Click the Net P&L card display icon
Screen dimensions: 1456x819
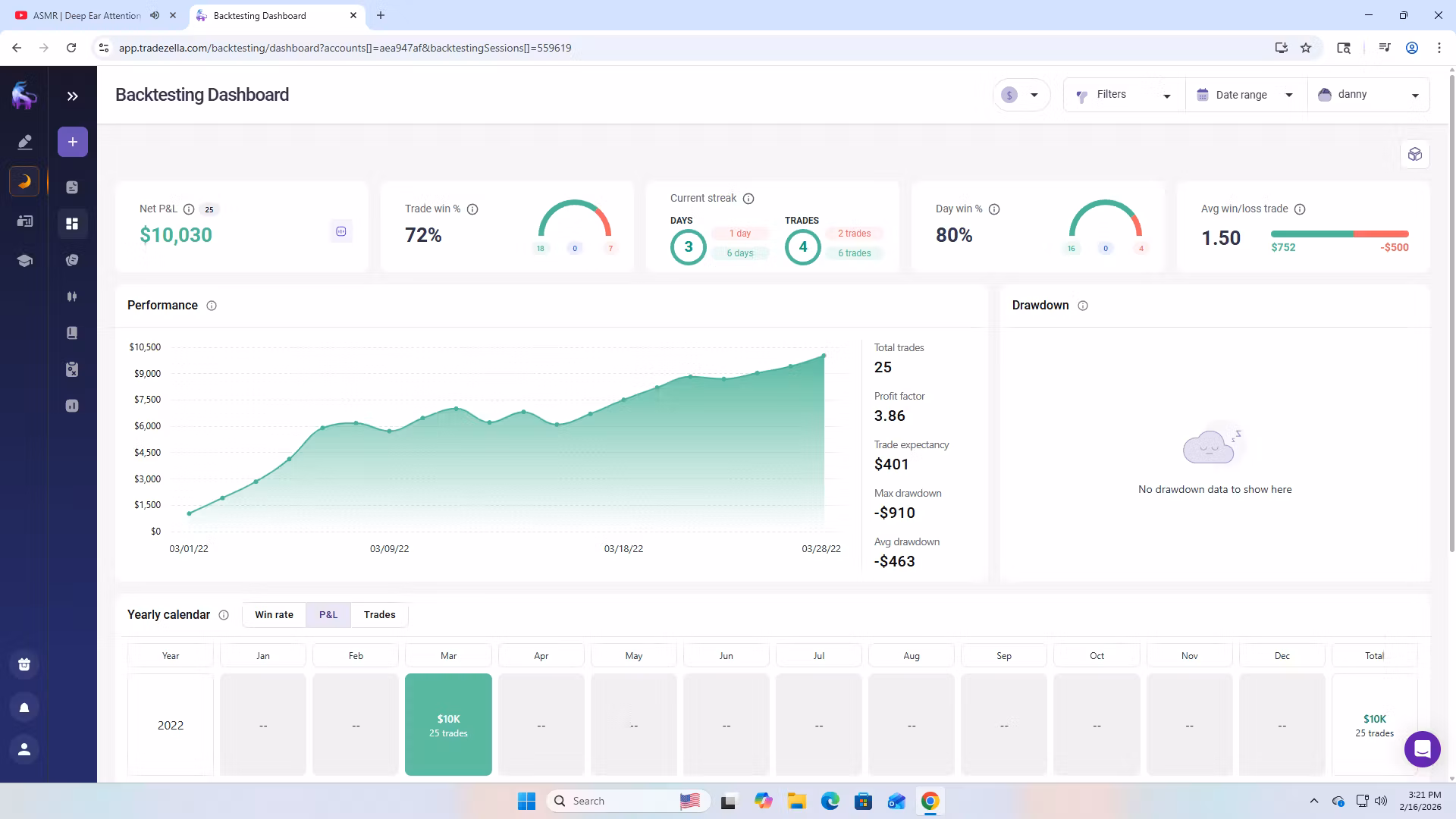(x=341, y=231)
